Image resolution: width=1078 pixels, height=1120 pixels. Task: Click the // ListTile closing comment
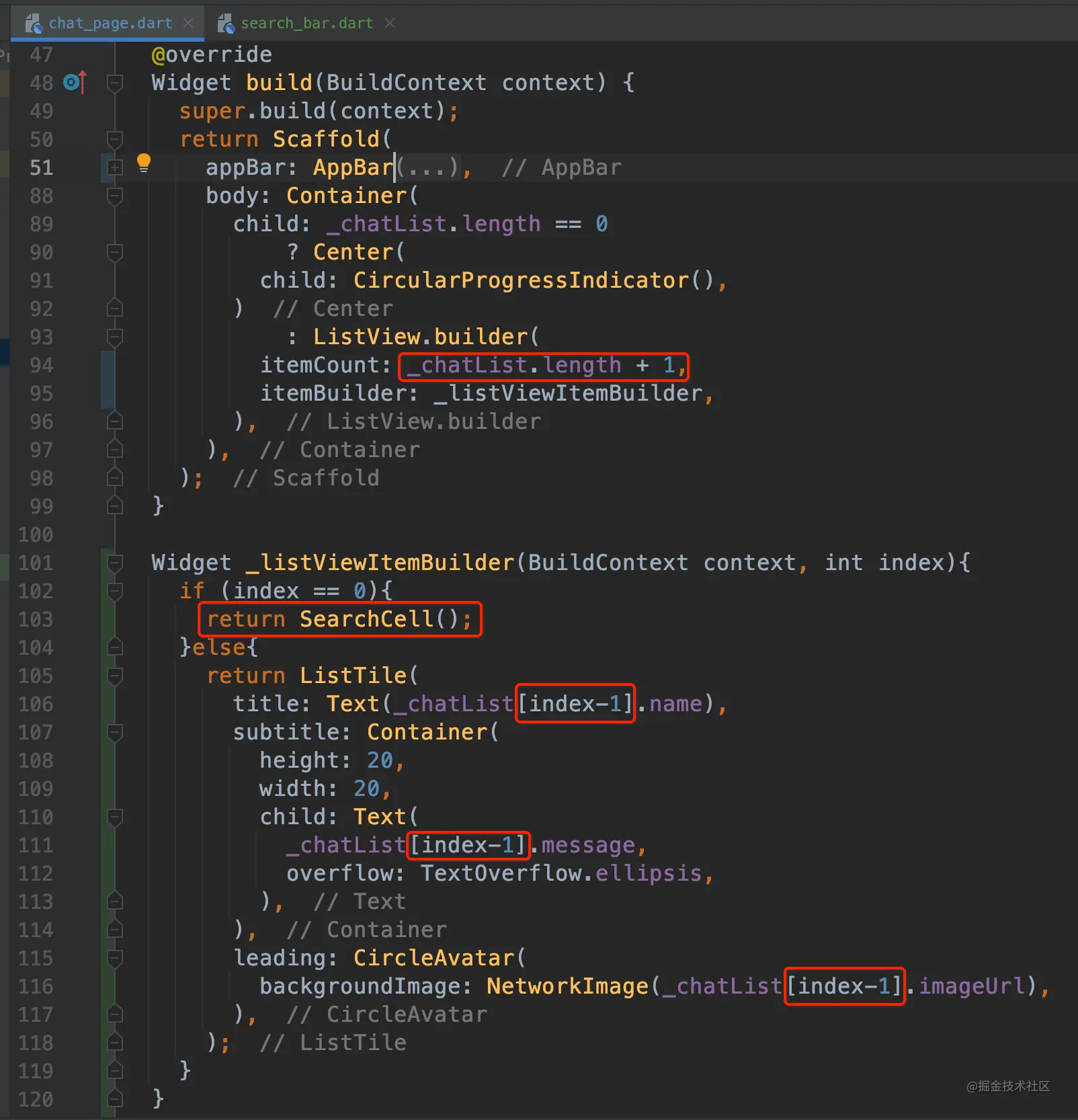(333, 1043)
